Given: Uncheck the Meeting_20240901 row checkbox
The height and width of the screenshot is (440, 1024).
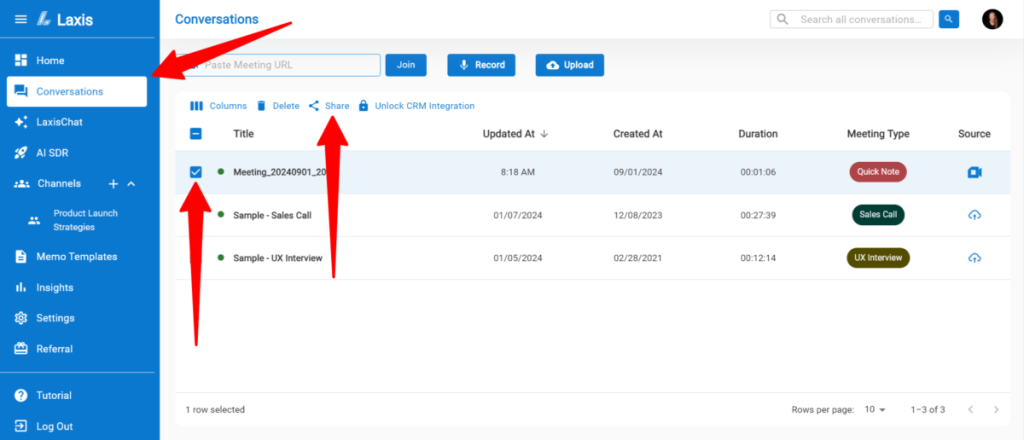Looking at the screenshot, I should [196, 172].
